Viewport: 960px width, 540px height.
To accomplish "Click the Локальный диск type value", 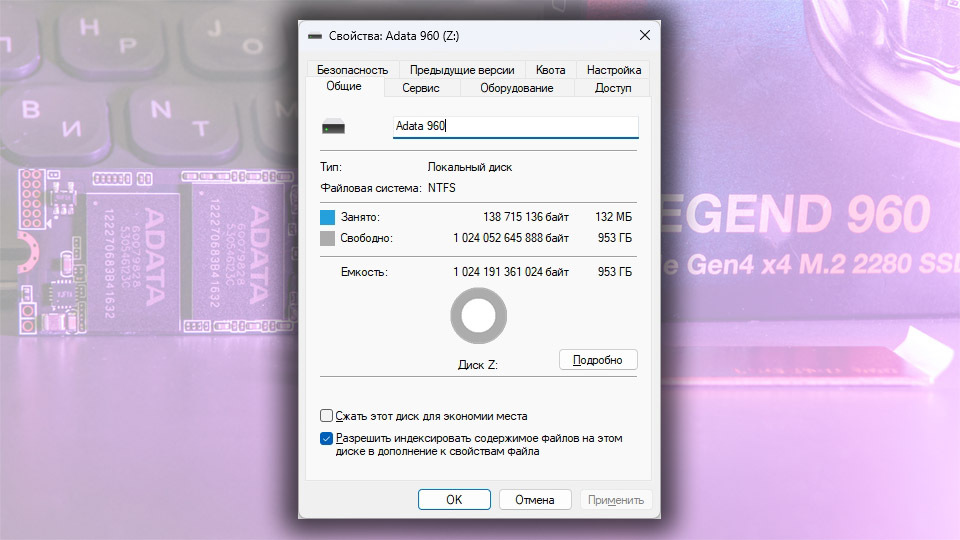I will 470,167.
